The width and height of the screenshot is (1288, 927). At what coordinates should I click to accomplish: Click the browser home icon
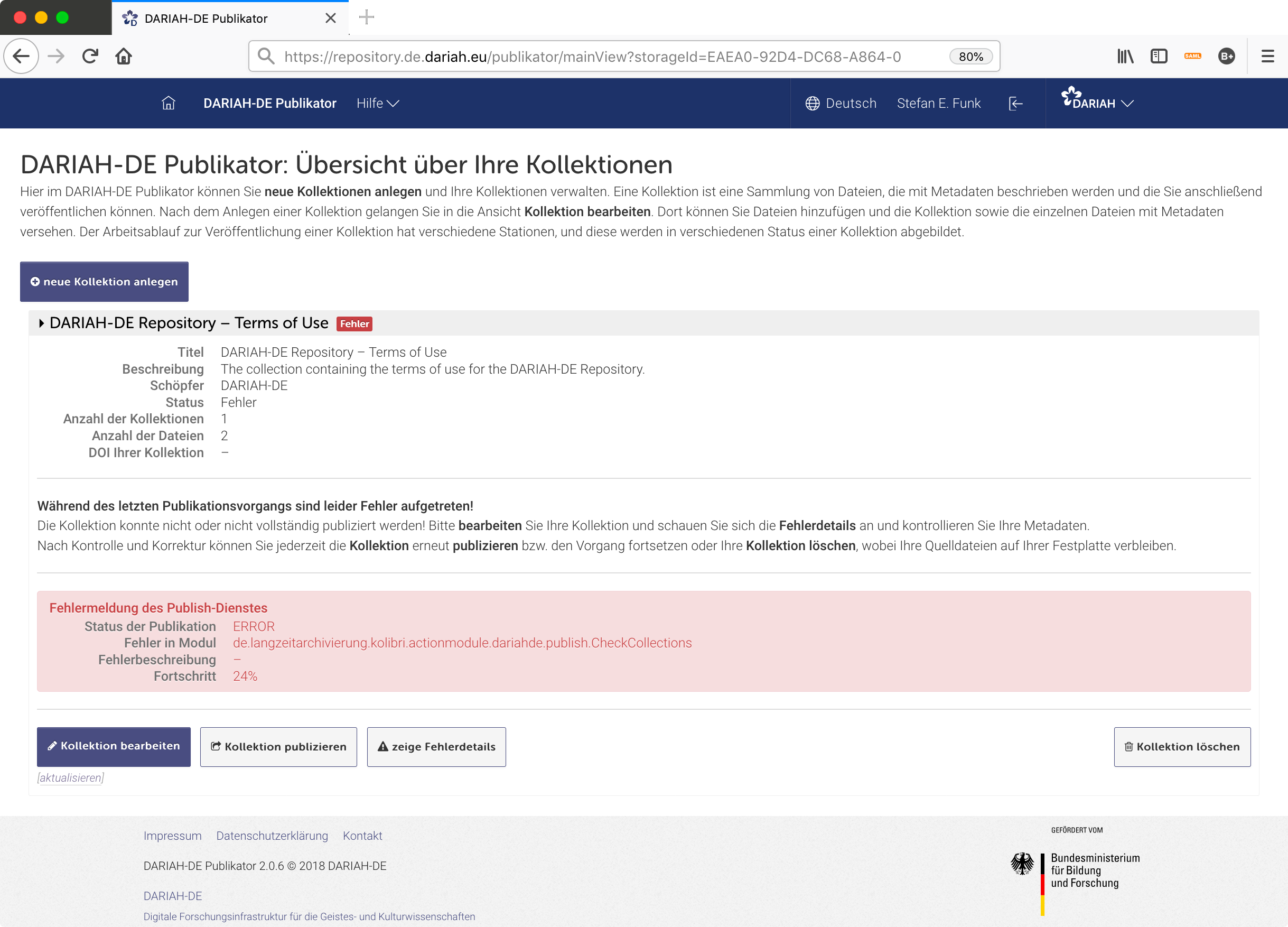[124, 55]
